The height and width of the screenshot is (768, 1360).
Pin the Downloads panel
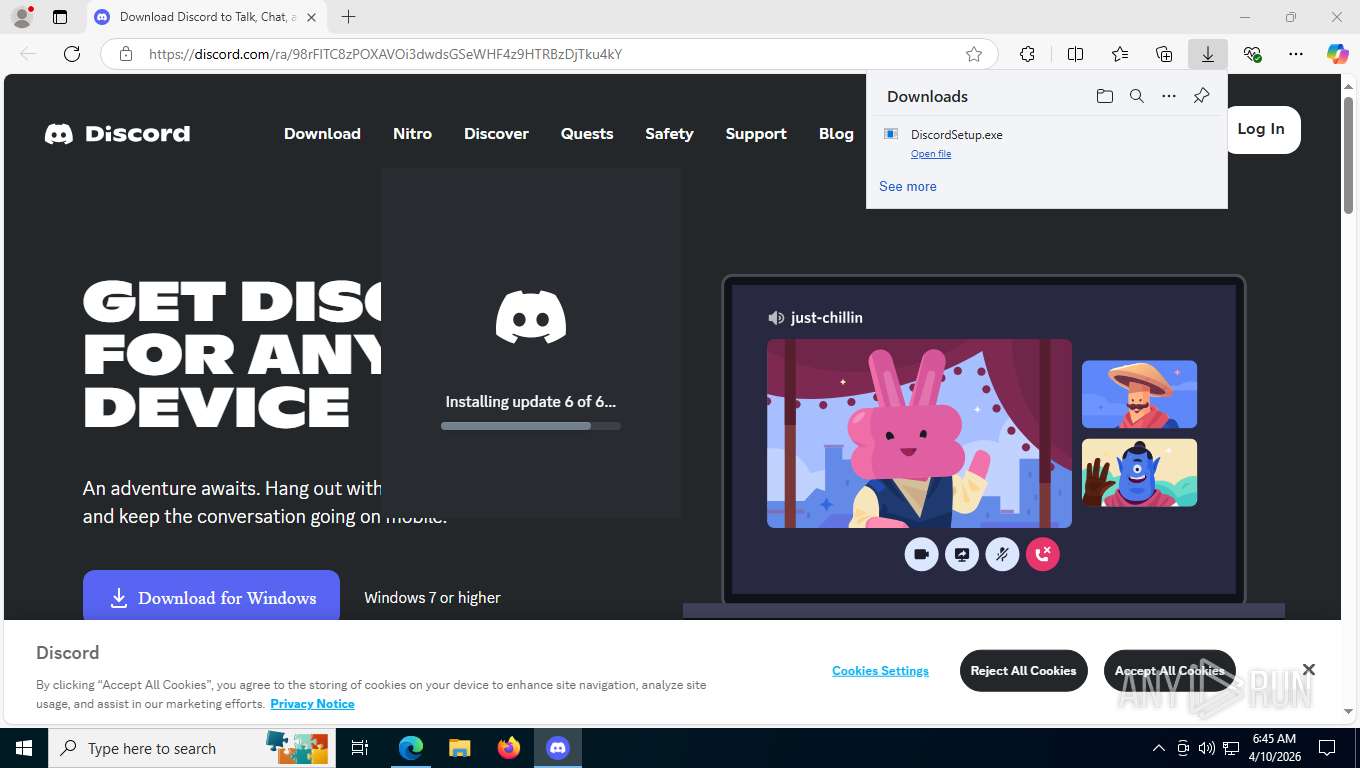[x=1202, y=96]
